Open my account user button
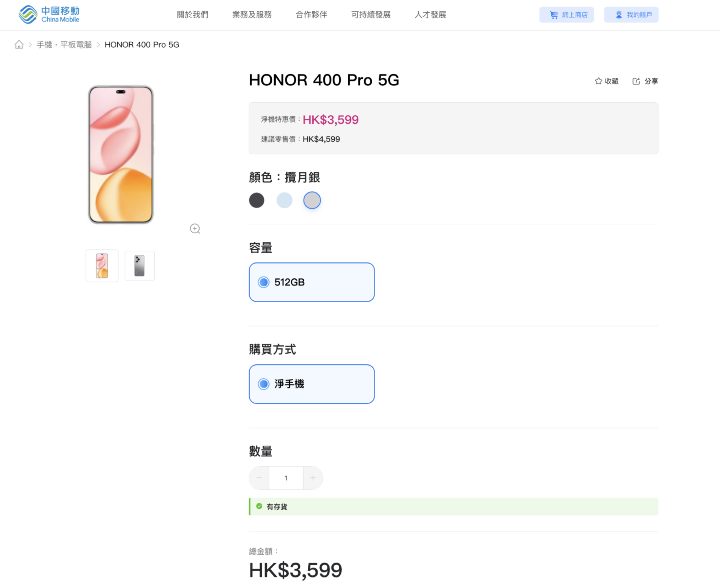Image resolution: width=720 pixels, height=583 pixels. 631,15
